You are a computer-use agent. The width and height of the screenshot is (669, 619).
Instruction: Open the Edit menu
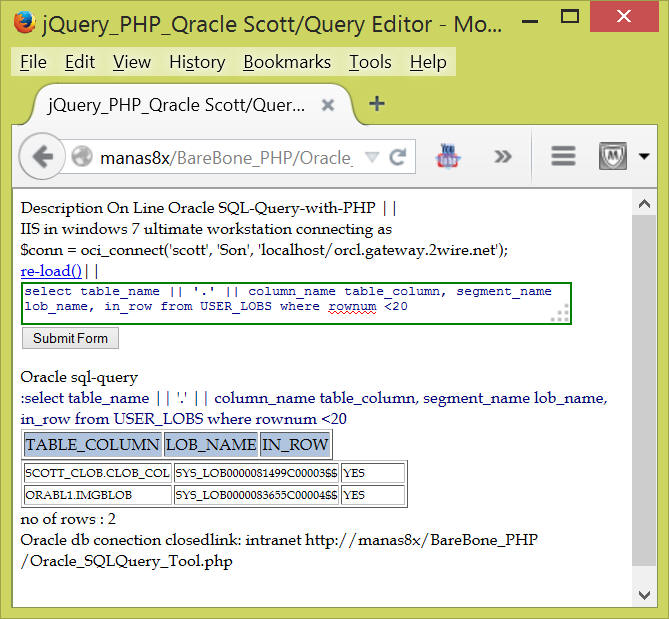pyautogui.click(x=80, y=62)
